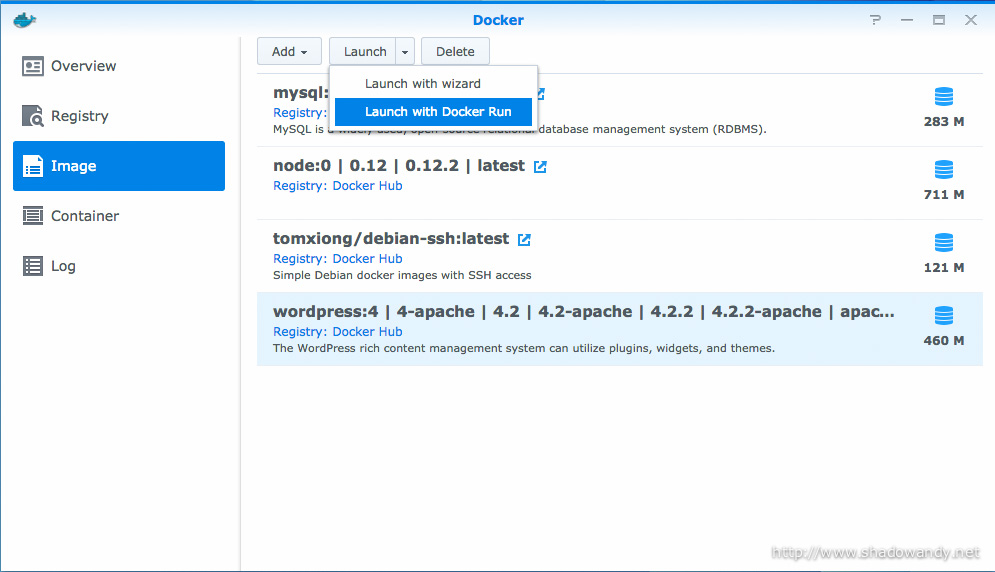Click the Launch button

(x=363, y=51)
